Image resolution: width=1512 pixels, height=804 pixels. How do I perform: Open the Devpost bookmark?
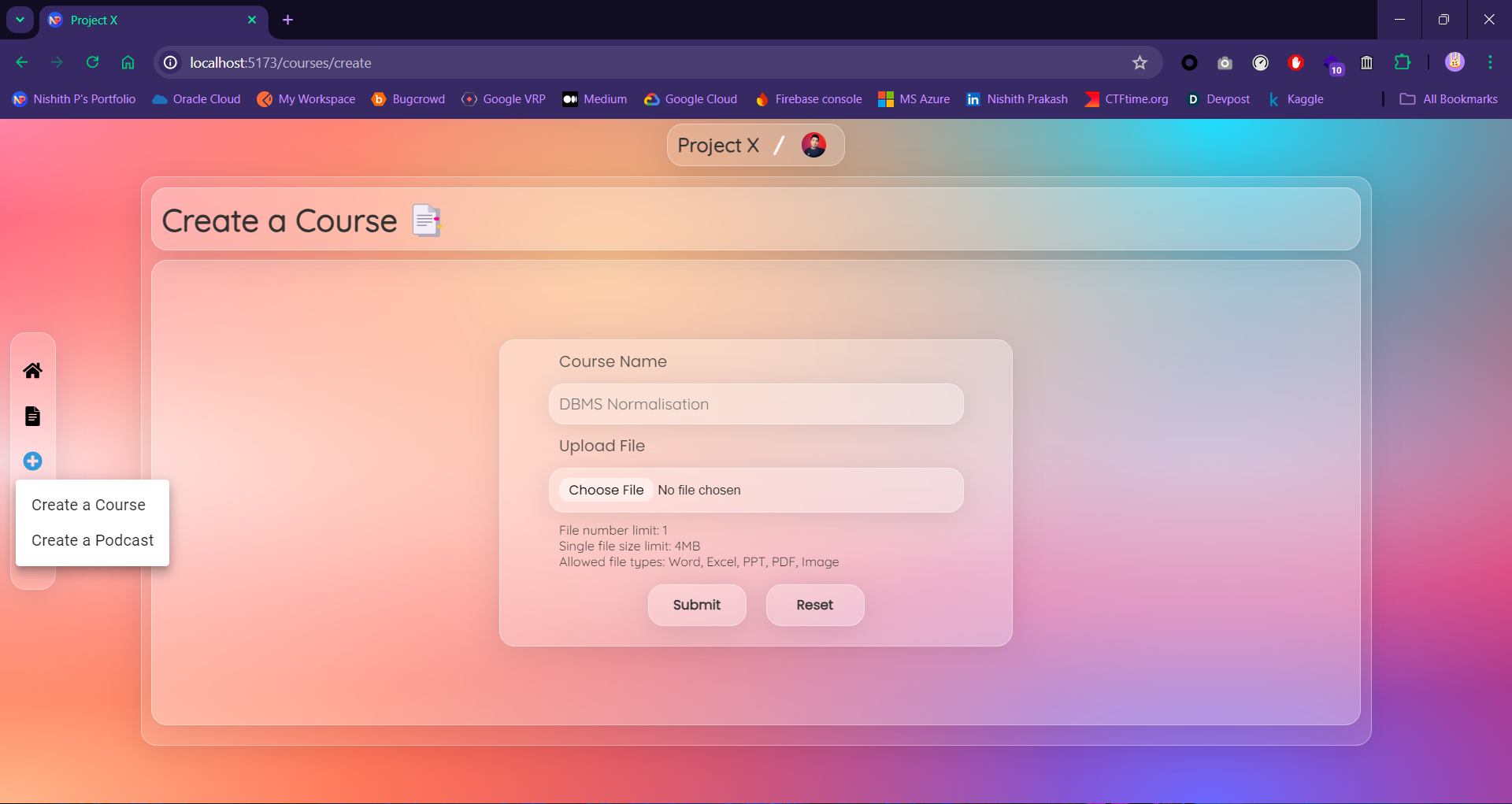[x=1218, y=99]
